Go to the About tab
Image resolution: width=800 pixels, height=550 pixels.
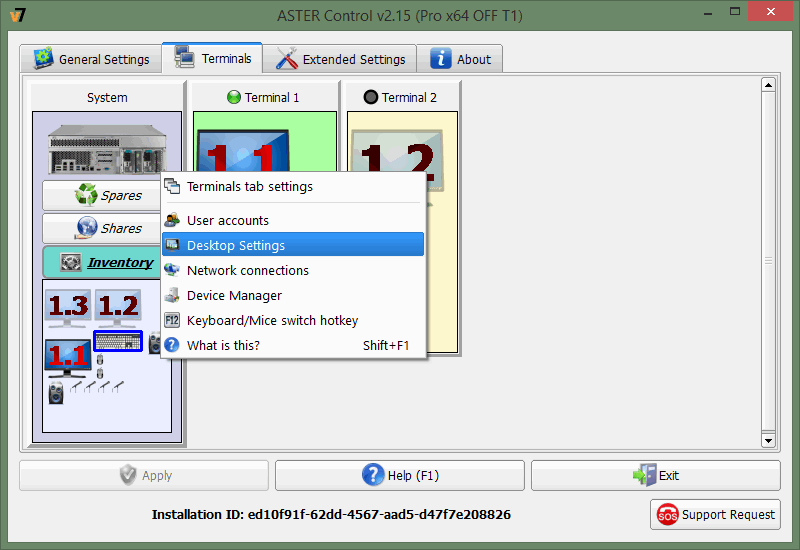pyautogui.click(x=460, y=59)
